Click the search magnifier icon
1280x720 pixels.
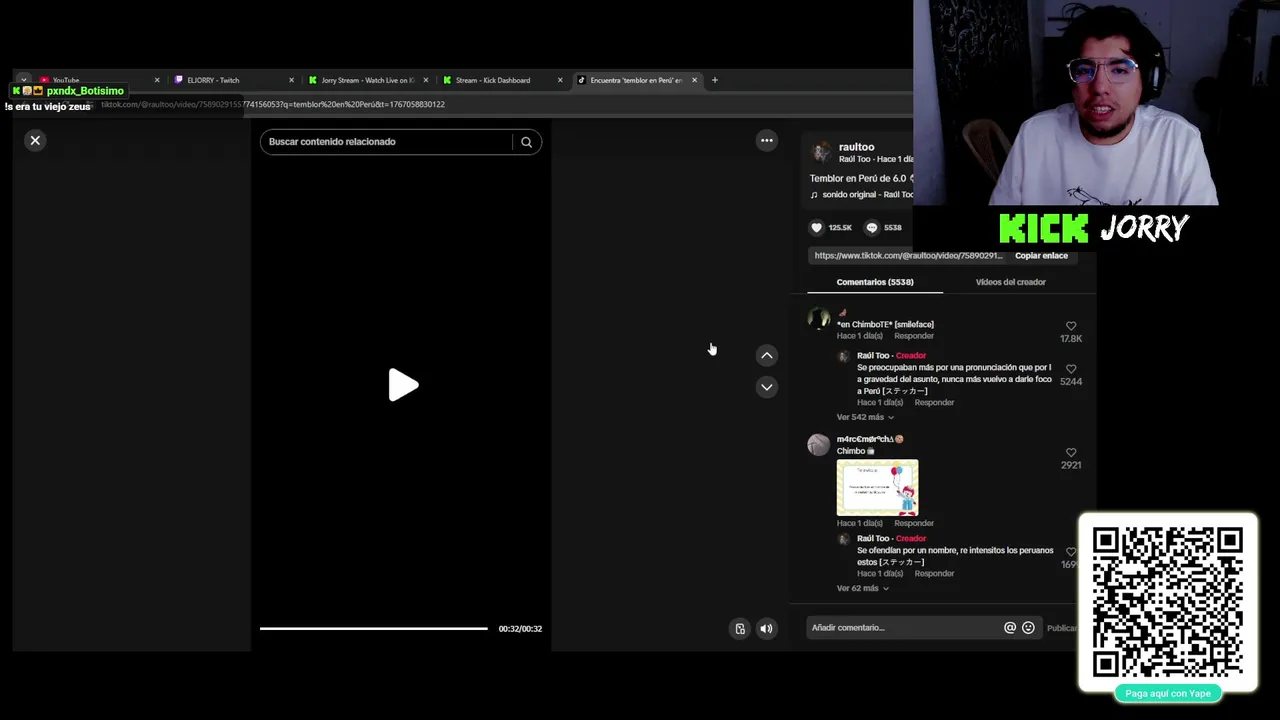point(526,142)
